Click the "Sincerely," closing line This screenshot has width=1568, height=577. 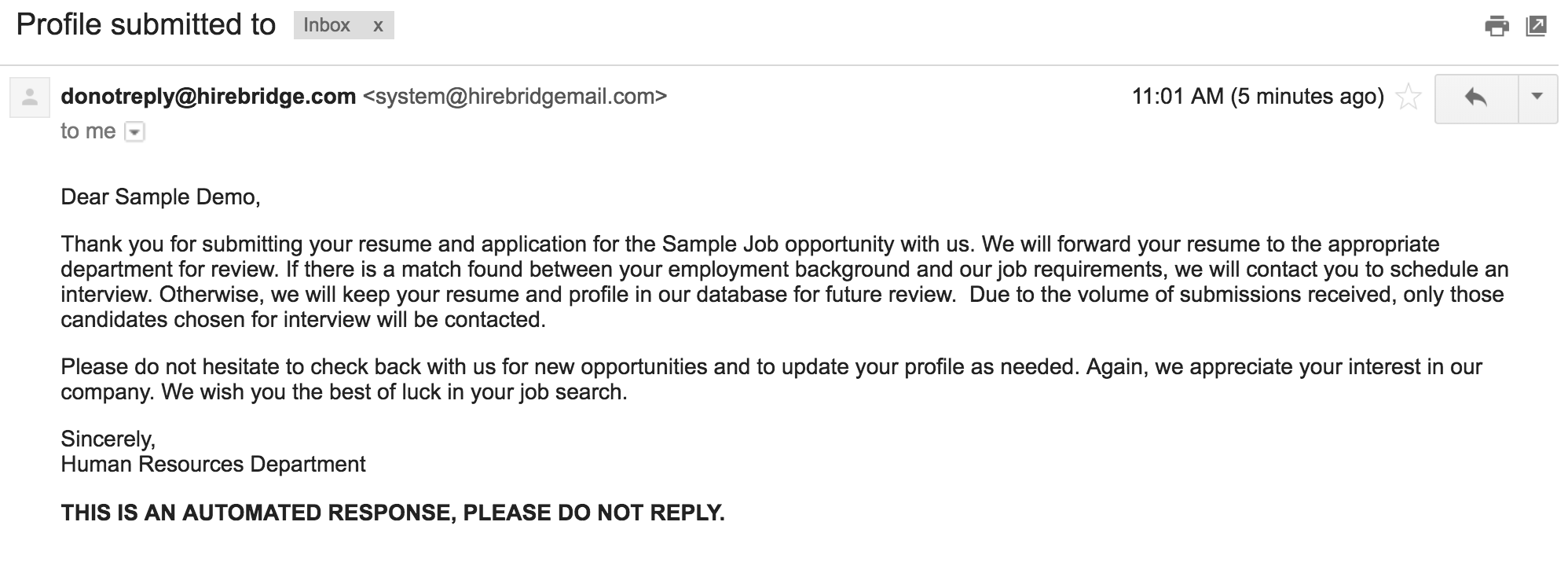point(108,439)
